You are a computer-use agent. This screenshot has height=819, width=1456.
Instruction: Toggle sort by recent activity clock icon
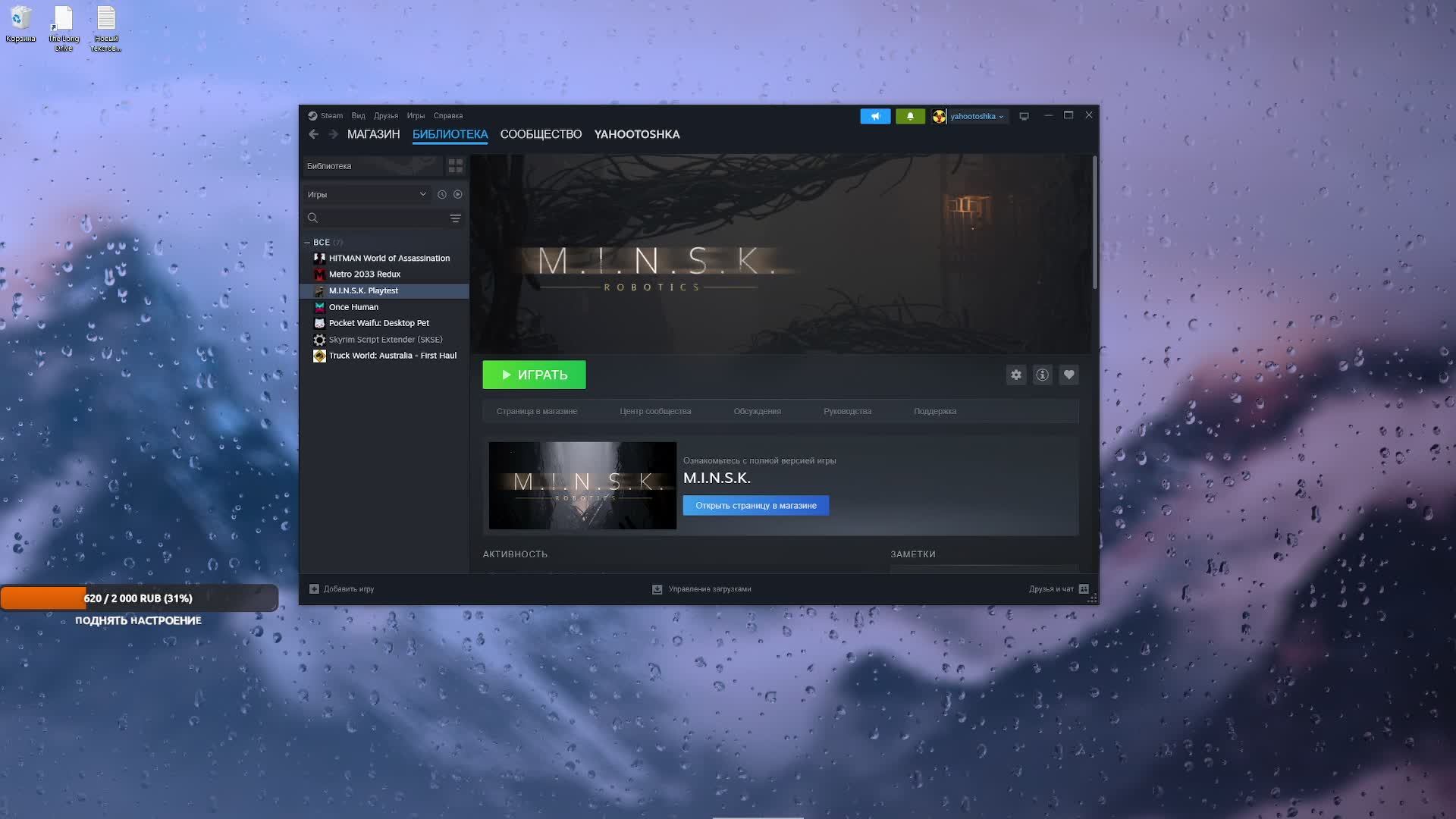442,194
